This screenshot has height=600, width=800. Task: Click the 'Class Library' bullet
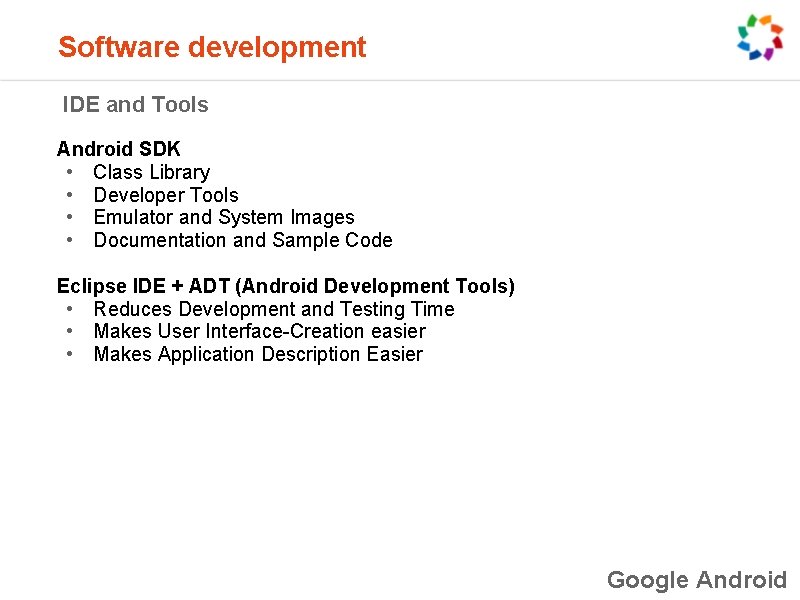click(x=152, y=172)
